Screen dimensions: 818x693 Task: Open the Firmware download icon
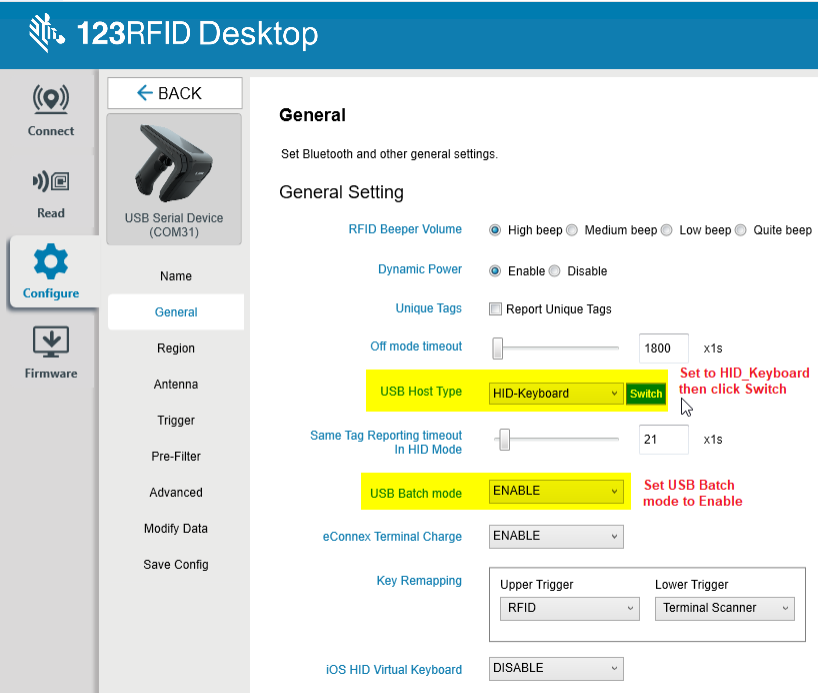point(51,342)
